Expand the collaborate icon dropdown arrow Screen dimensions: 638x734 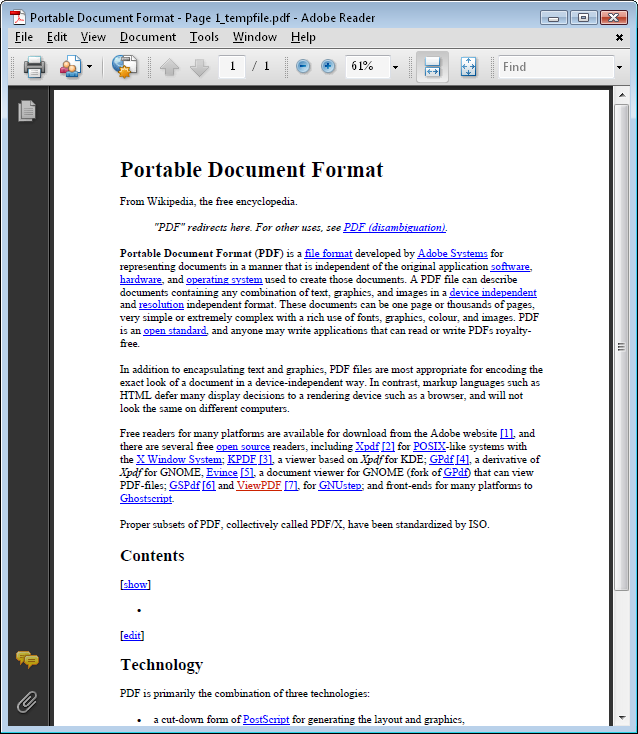(89, 67)
